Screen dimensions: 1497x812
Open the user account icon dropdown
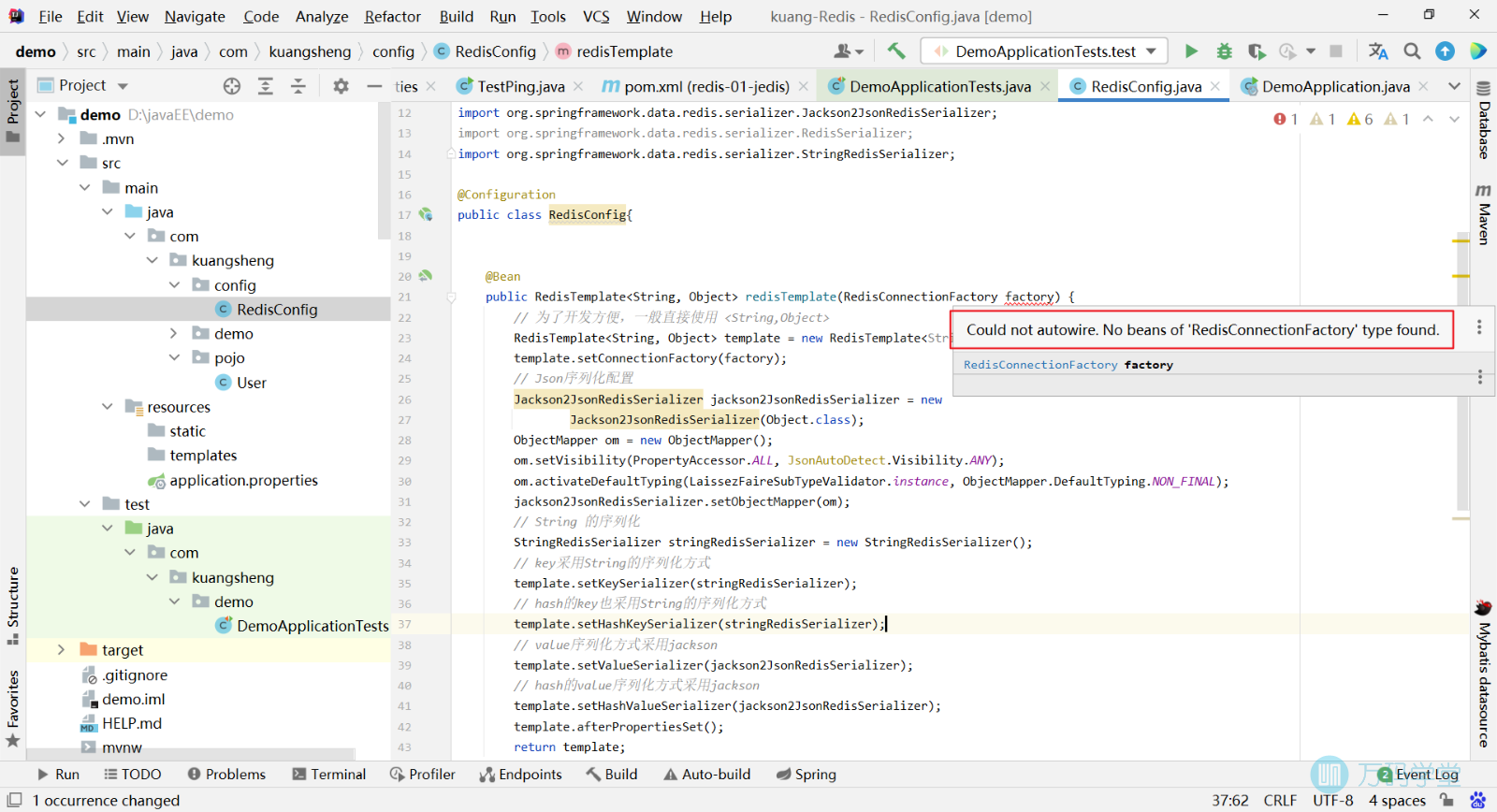pyautogui.click(x=849, y=51)
